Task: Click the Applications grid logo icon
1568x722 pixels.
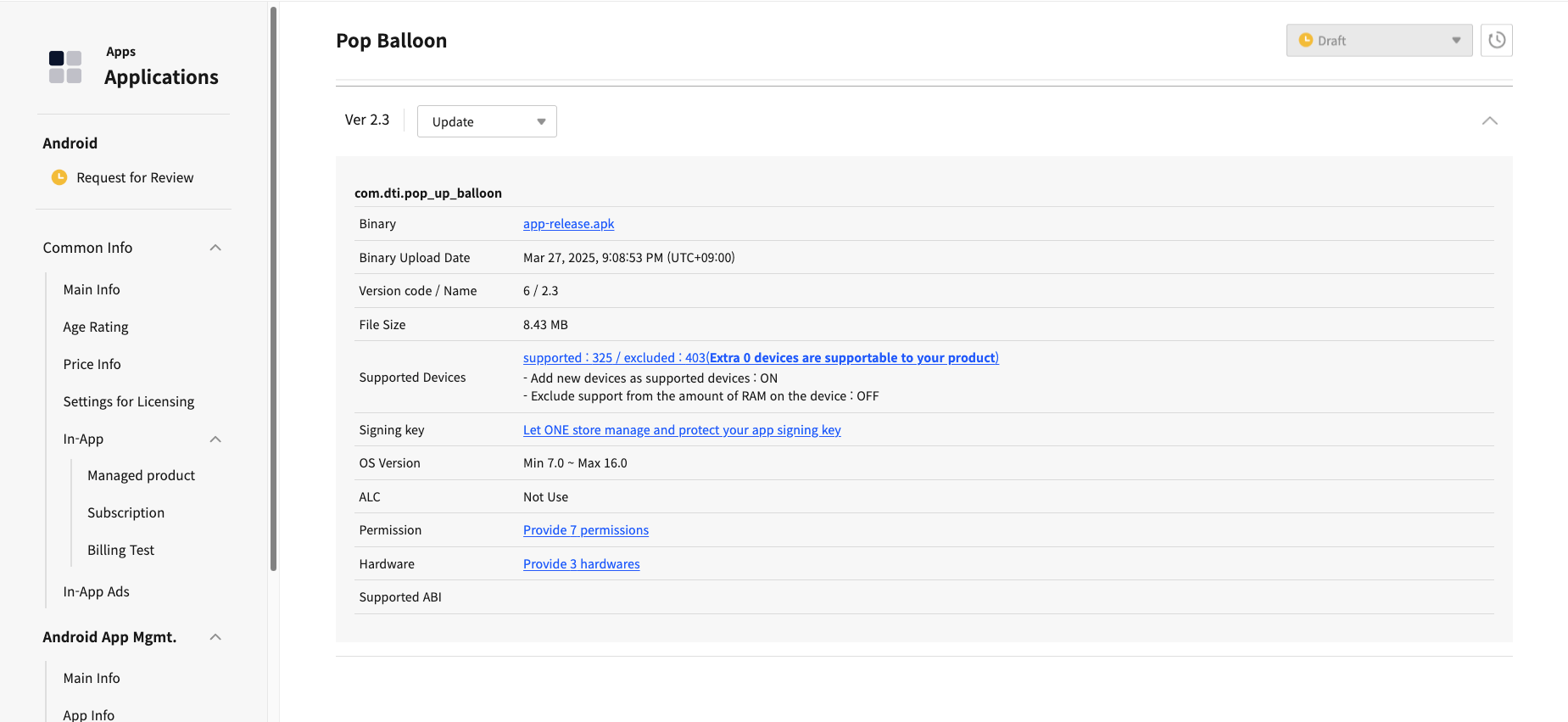Action: (x=65, y=67)
